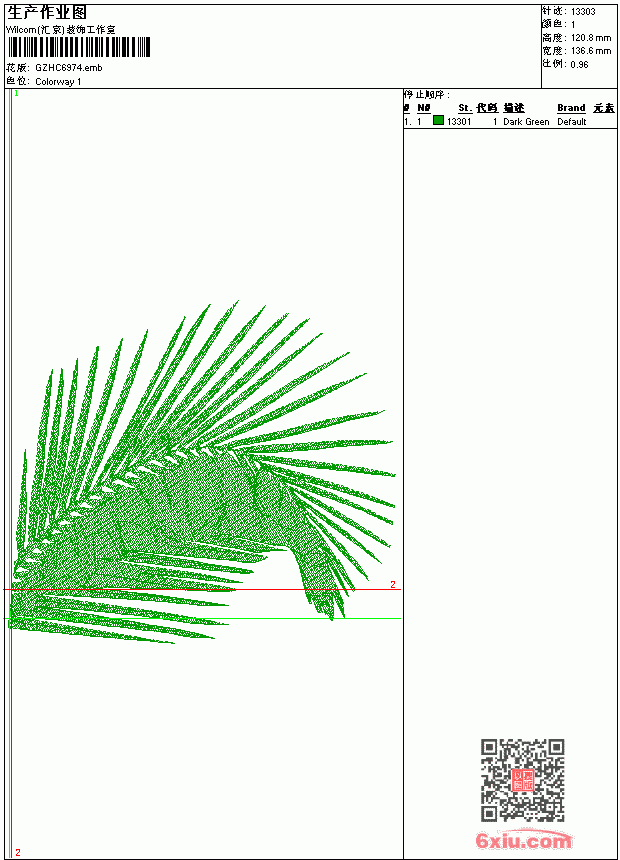
Task: Click the 生产作业图 title heading
Action: (47, 13)
